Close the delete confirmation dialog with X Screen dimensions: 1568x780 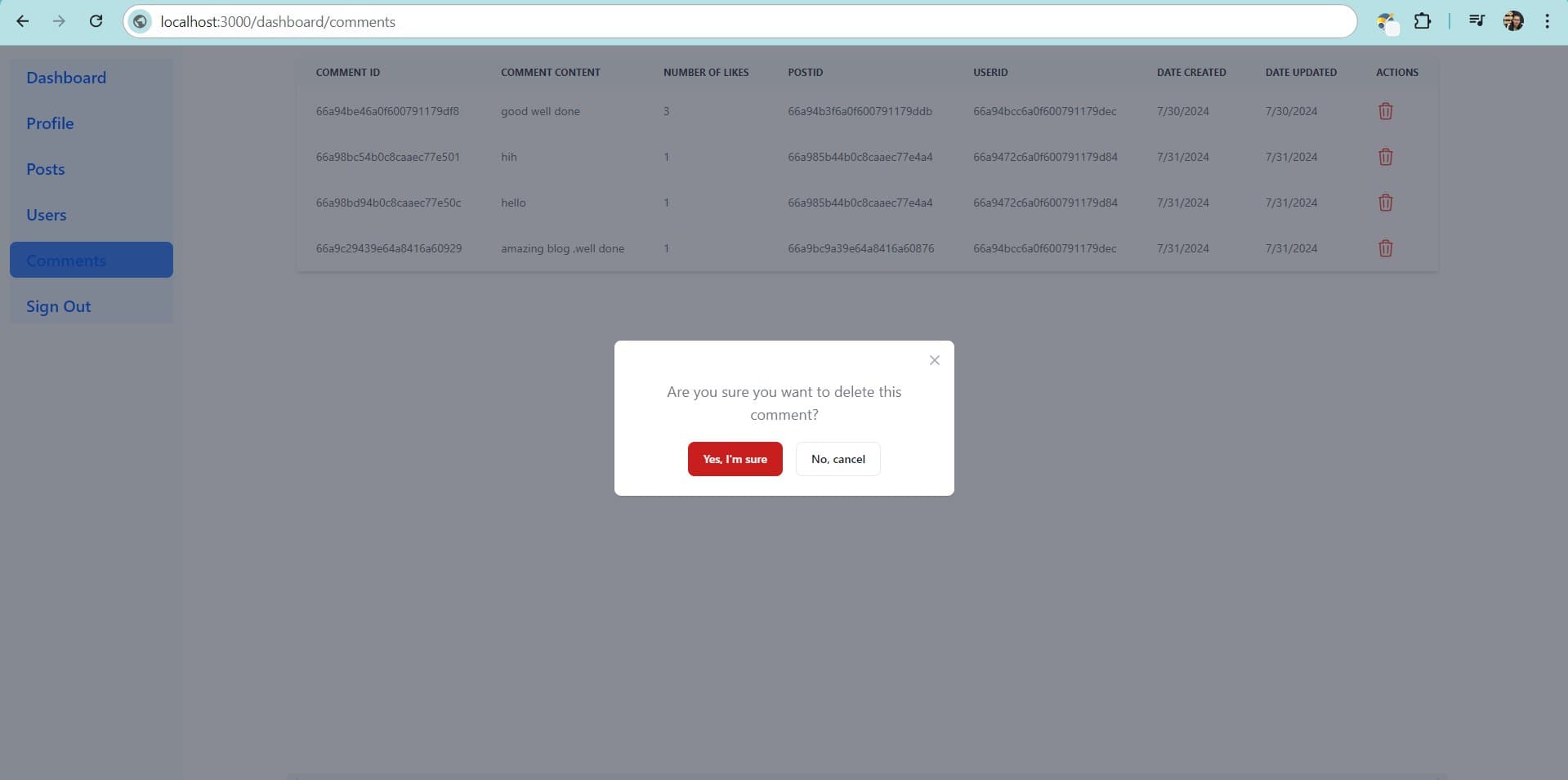[934, 360]
